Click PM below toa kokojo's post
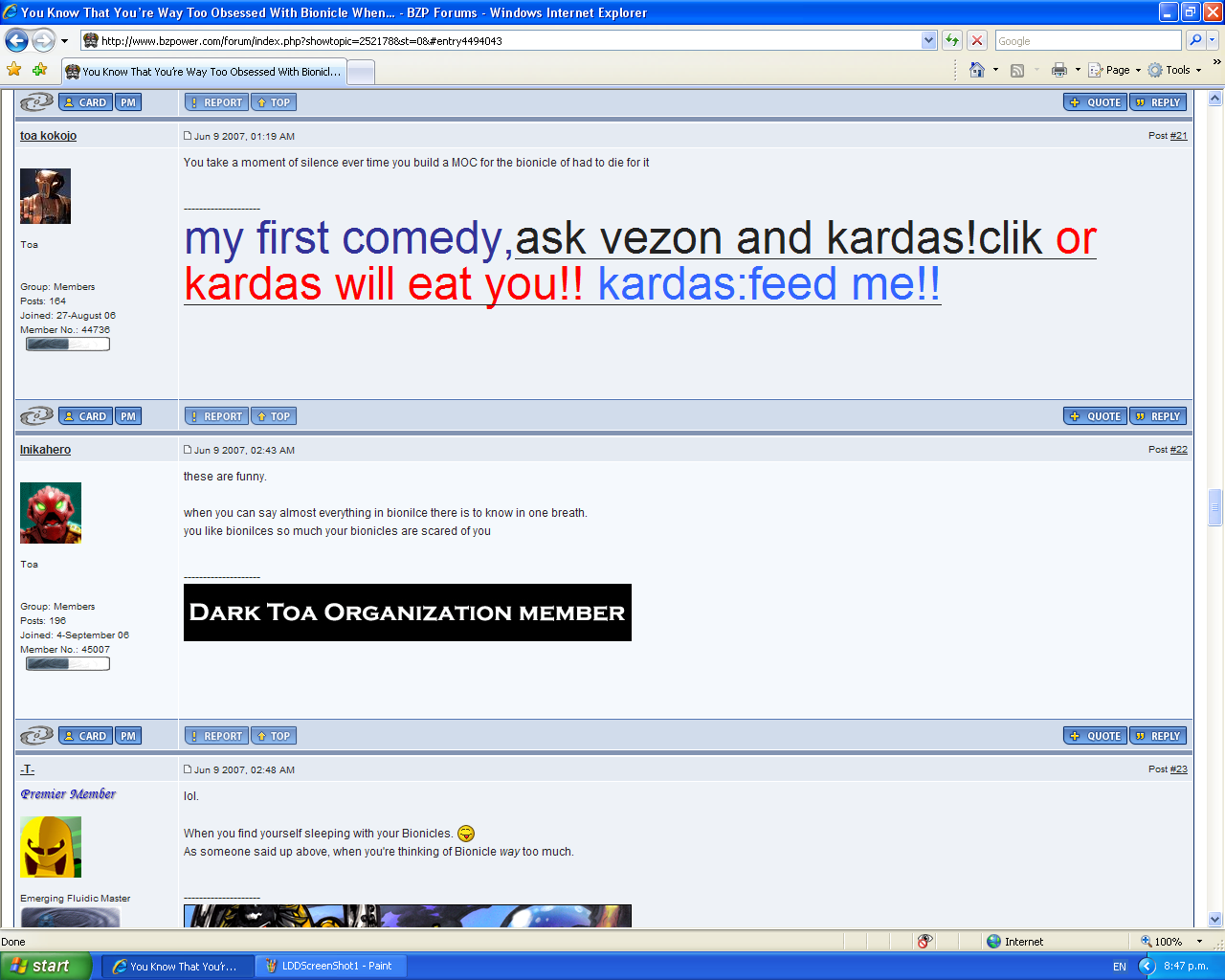 pos(128,416)
